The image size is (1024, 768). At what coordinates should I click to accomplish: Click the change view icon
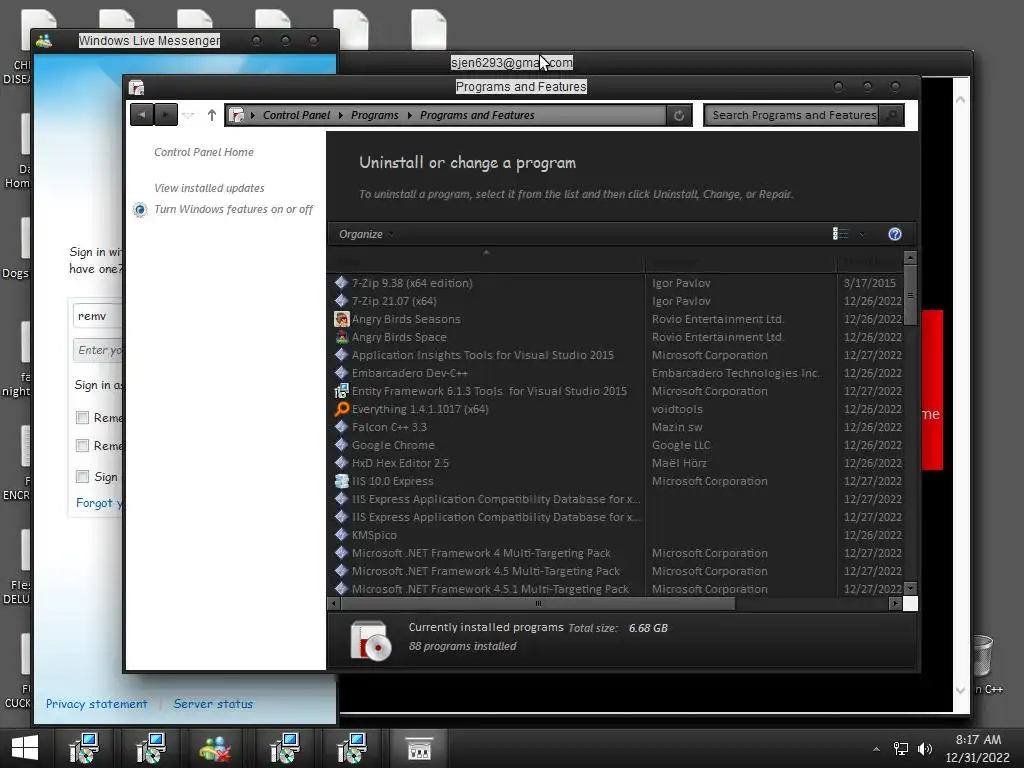840,234
